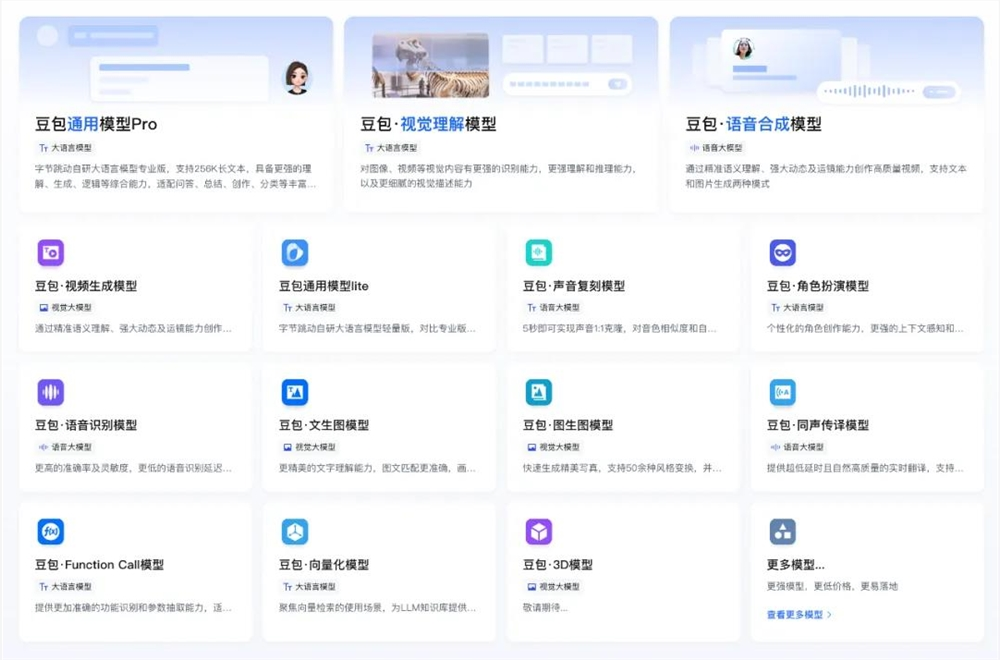Select the Function Call模型 fx icon
1000x660 pixels.
51,531
